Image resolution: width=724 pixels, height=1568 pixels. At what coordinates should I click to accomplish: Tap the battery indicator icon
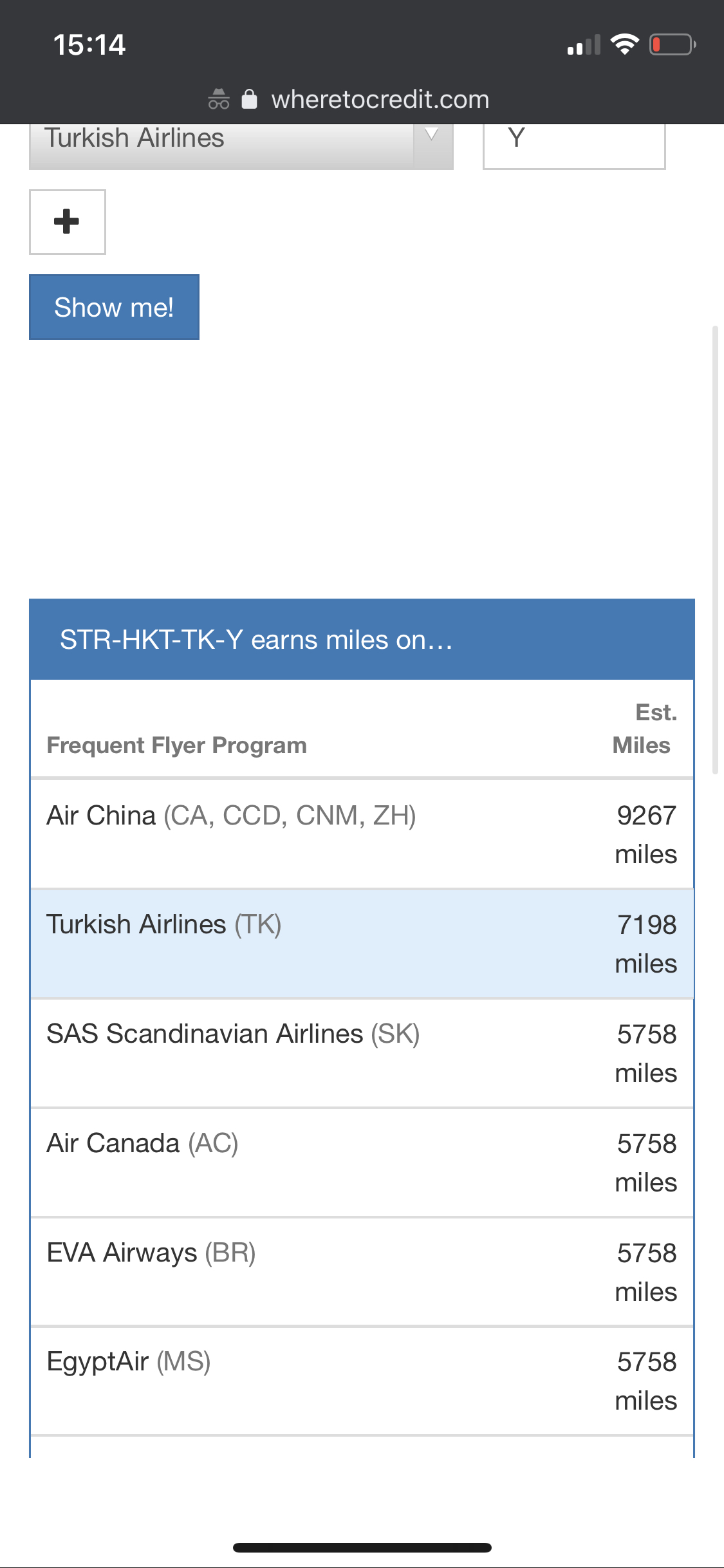(x=673, y=44)
